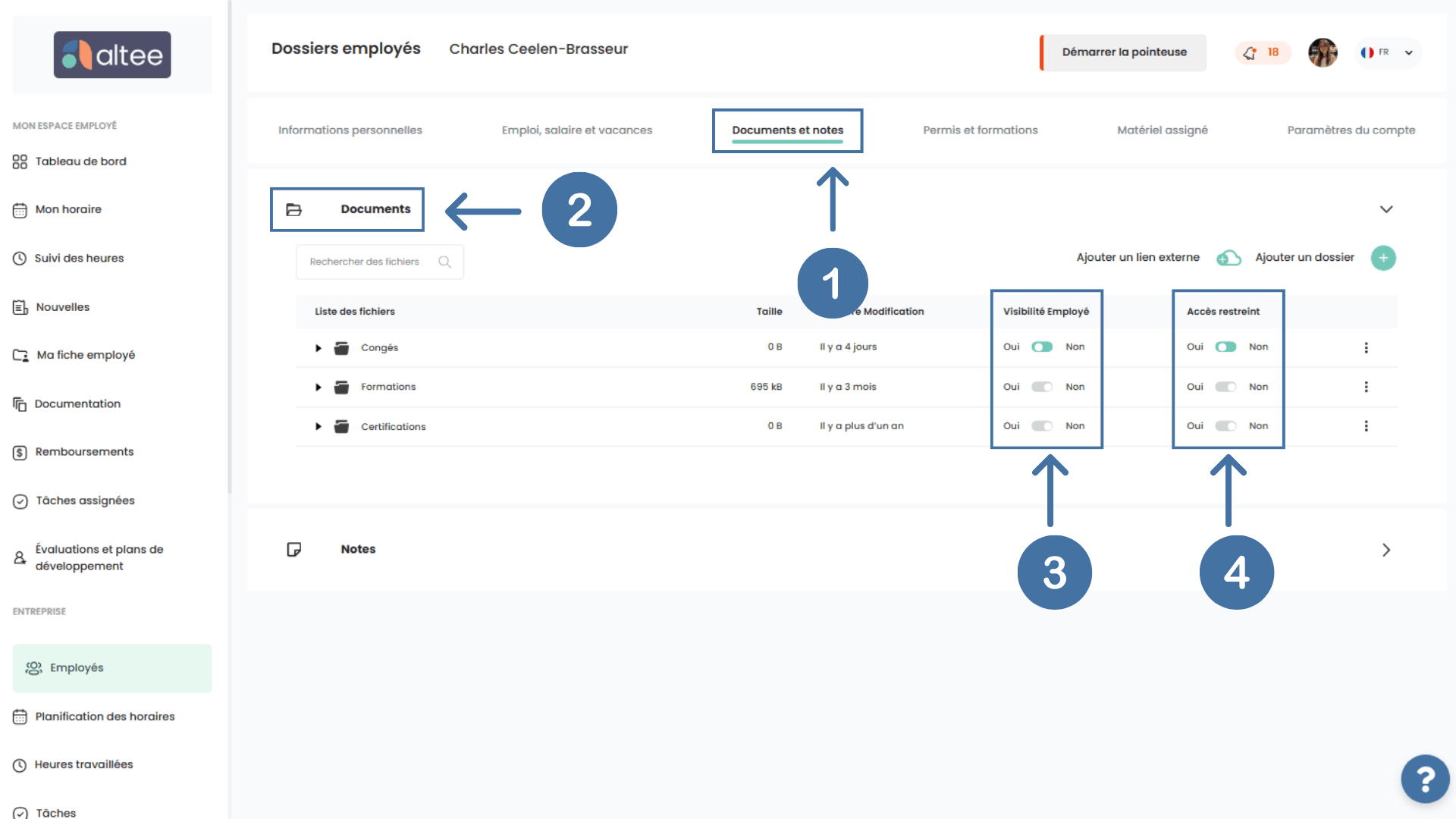This screenshot has width=1456, height=819.
Task: Open Mon horaire page
Action: (68, 210)
